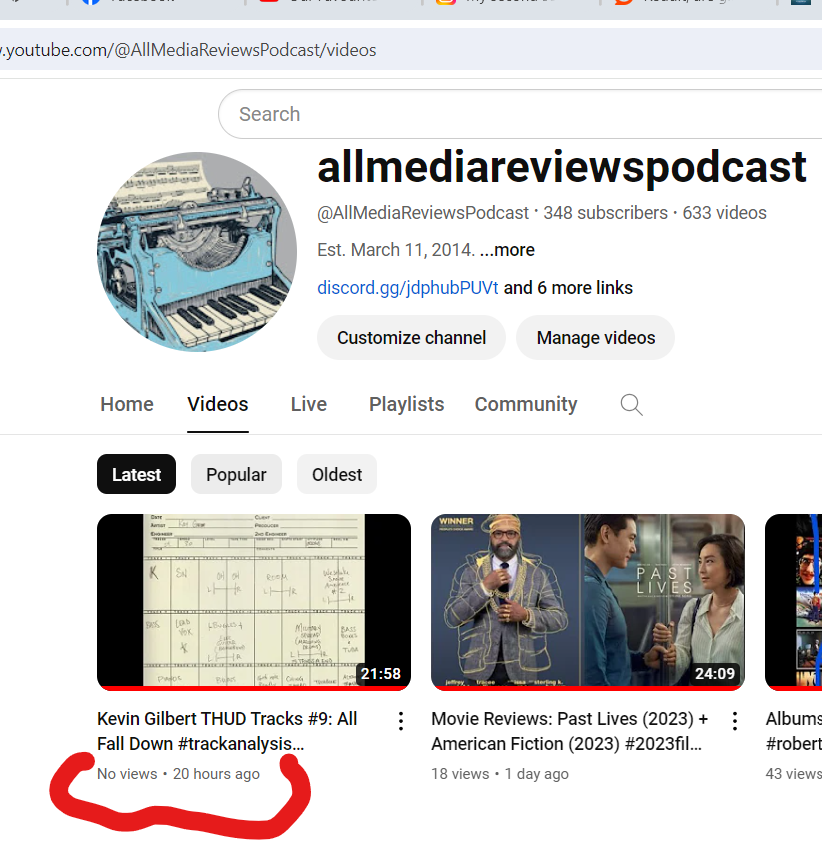Viewport: 822px width, 841px height.
Task: Click the 348 subscribers text
Action: [x=605, y=213]
